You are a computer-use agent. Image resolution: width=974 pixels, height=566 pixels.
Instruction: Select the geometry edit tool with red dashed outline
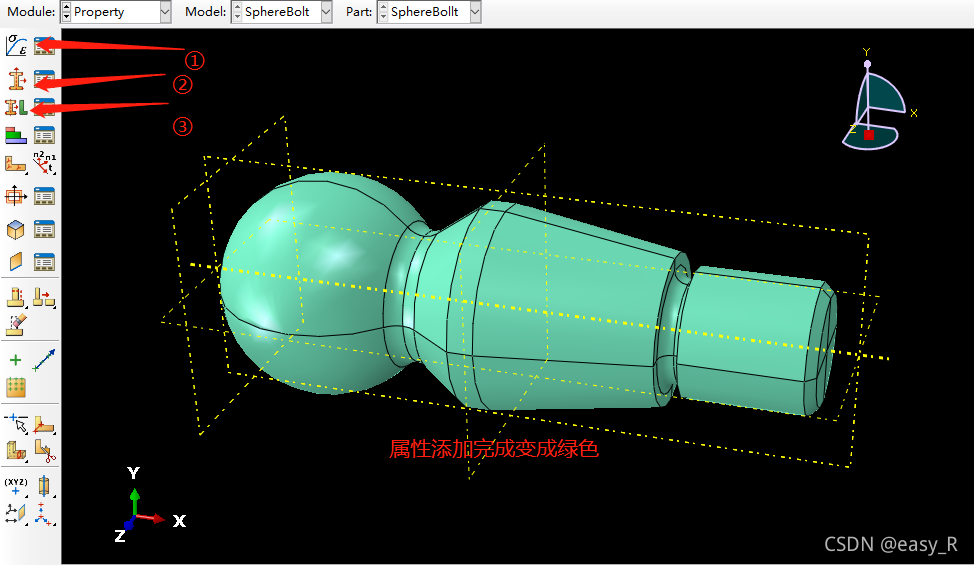(x=16, y=297)
